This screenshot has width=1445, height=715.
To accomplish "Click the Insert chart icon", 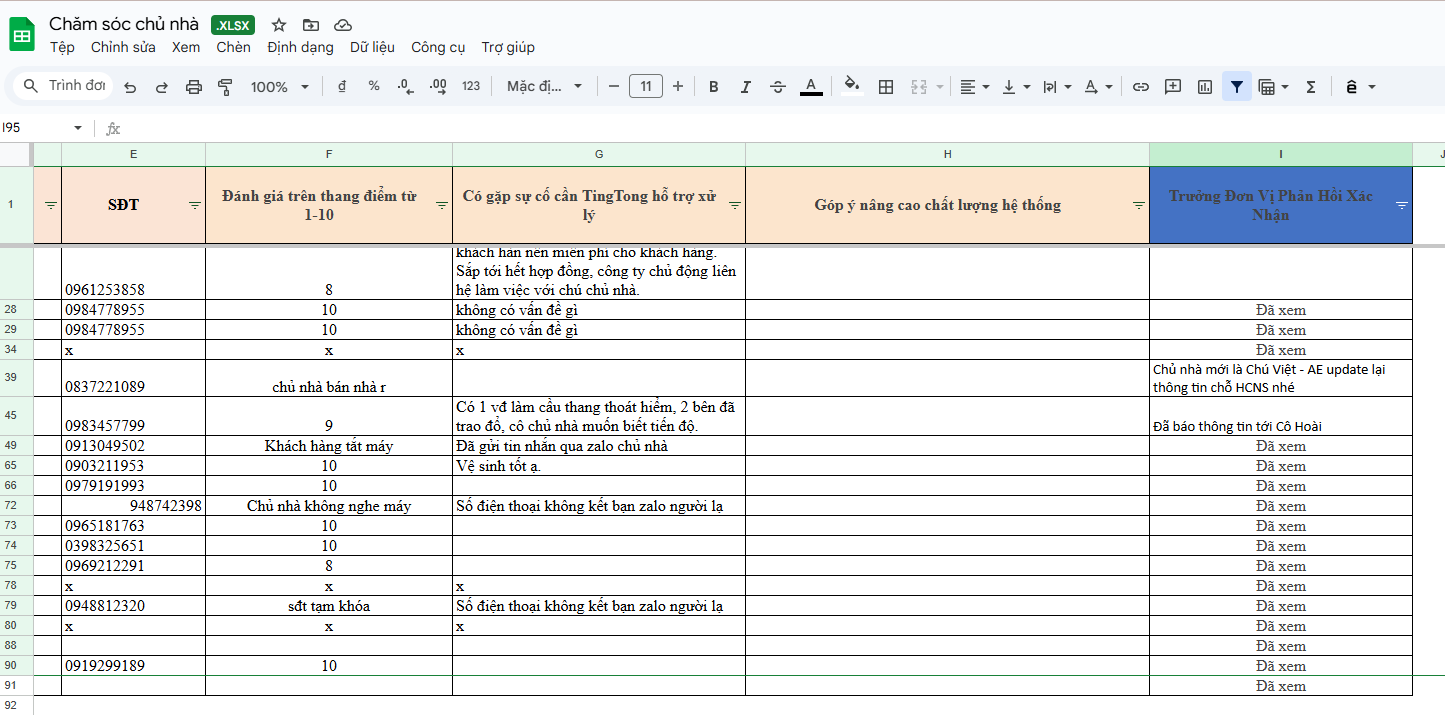I will click(1205, 87).
